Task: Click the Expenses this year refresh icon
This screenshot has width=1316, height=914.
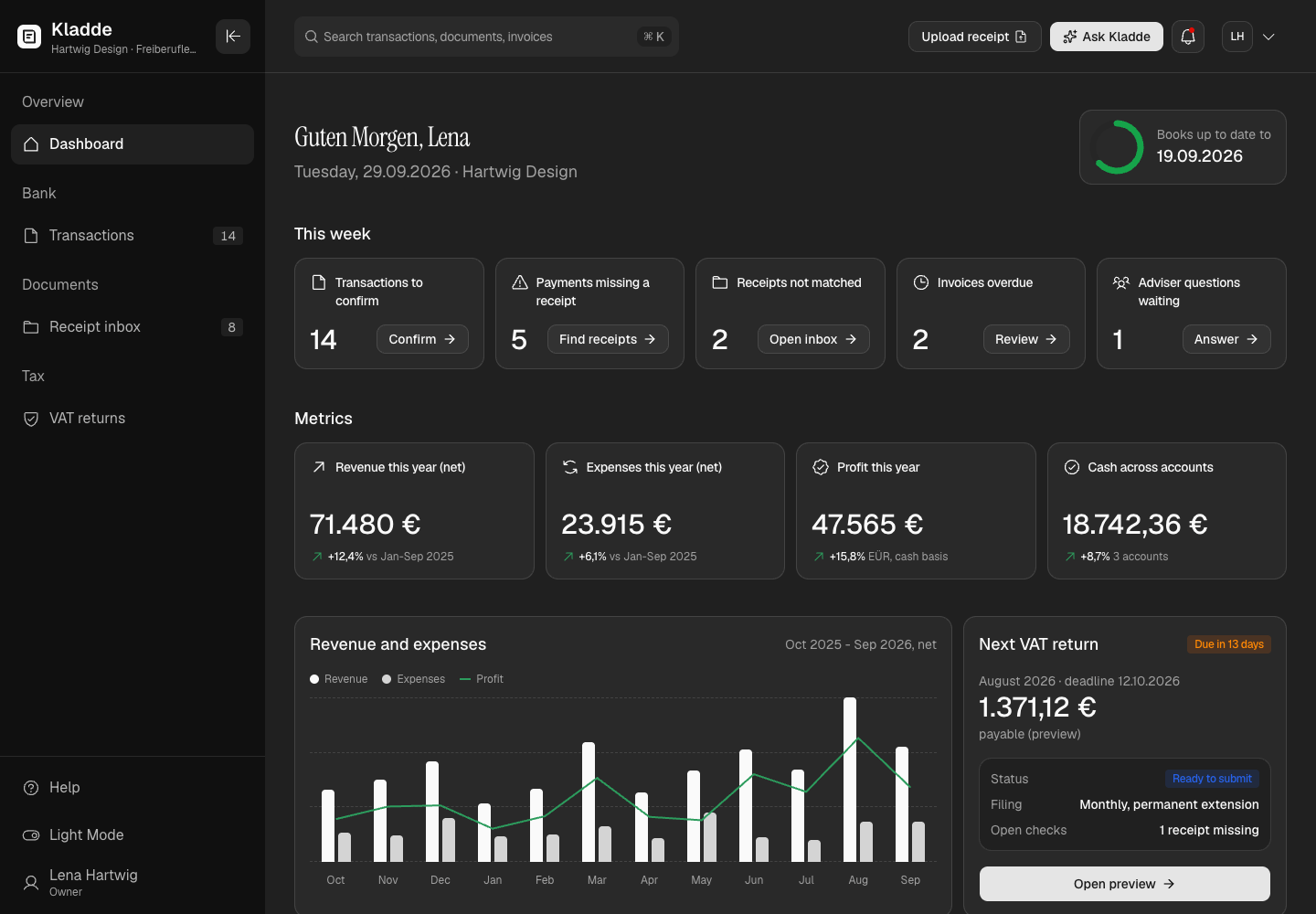Action: (x=570, y=467)
